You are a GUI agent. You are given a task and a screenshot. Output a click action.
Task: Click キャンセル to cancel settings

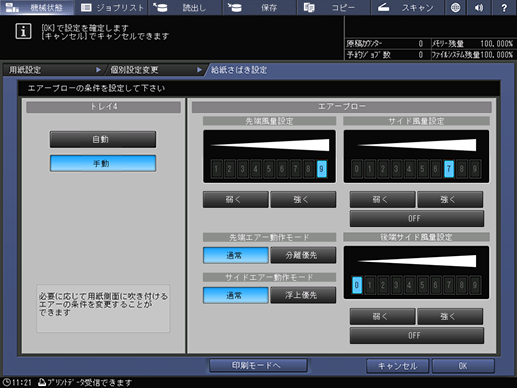(398, 366)
